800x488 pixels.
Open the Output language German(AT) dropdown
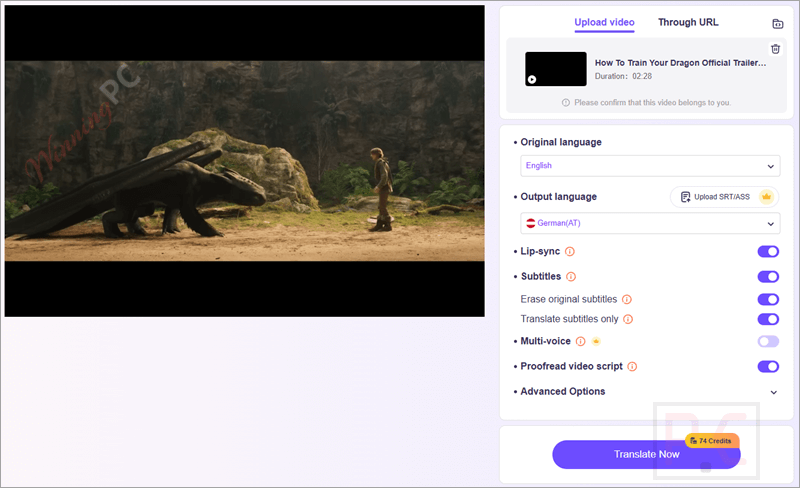(650, 223)
